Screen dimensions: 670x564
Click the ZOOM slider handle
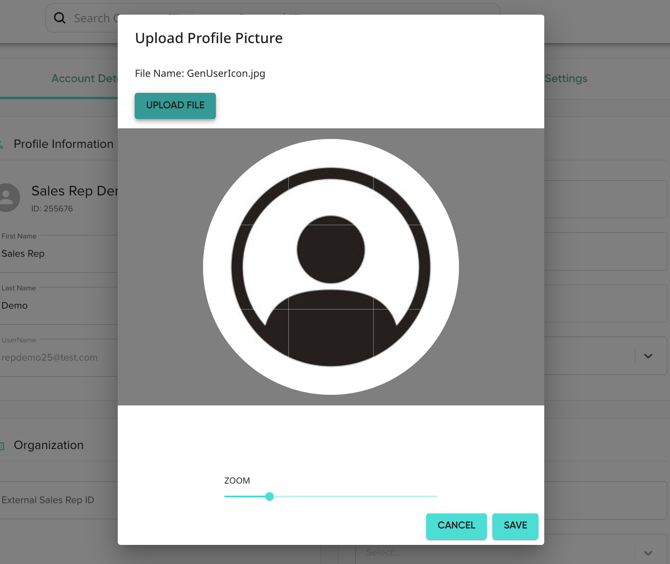[x=269, y=496]
